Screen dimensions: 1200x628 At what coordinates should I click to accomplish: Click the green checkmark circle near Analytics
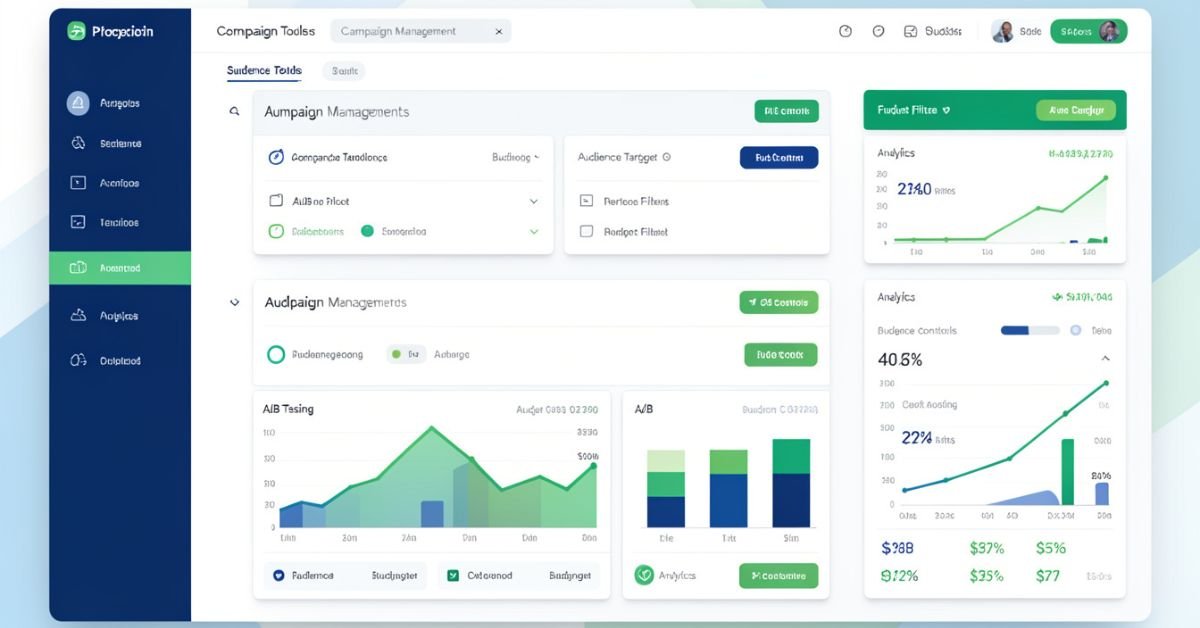tap(644, 575)
